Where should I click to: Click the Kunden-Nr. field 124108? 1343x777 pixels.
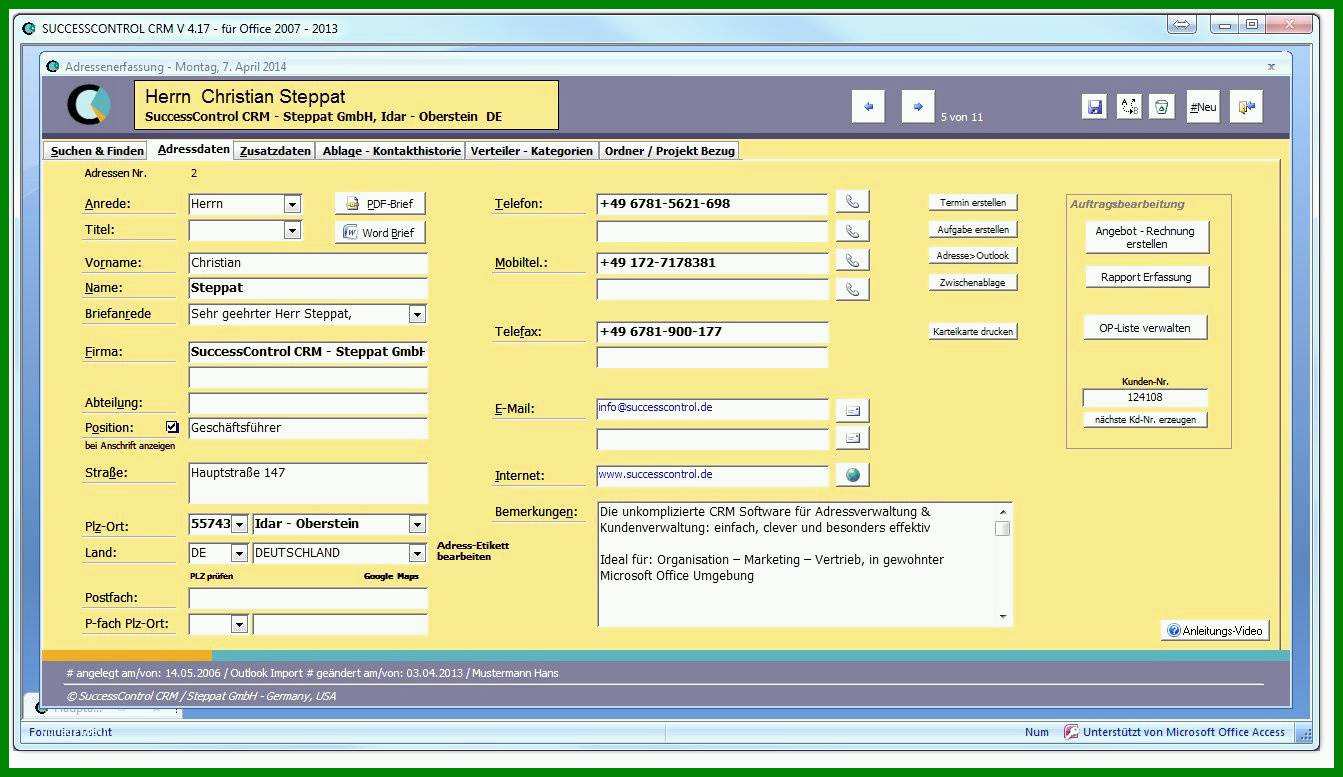tap(1145, 398)
